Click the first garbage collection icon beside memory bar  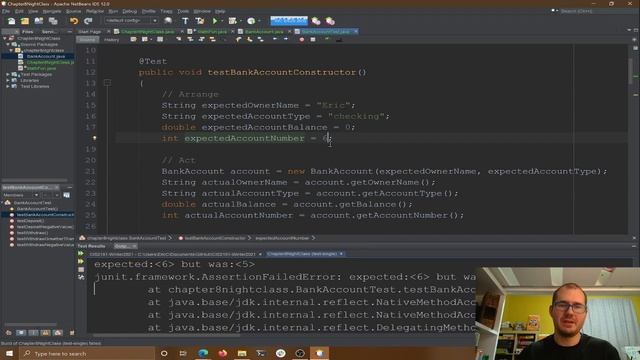[316, 21]
